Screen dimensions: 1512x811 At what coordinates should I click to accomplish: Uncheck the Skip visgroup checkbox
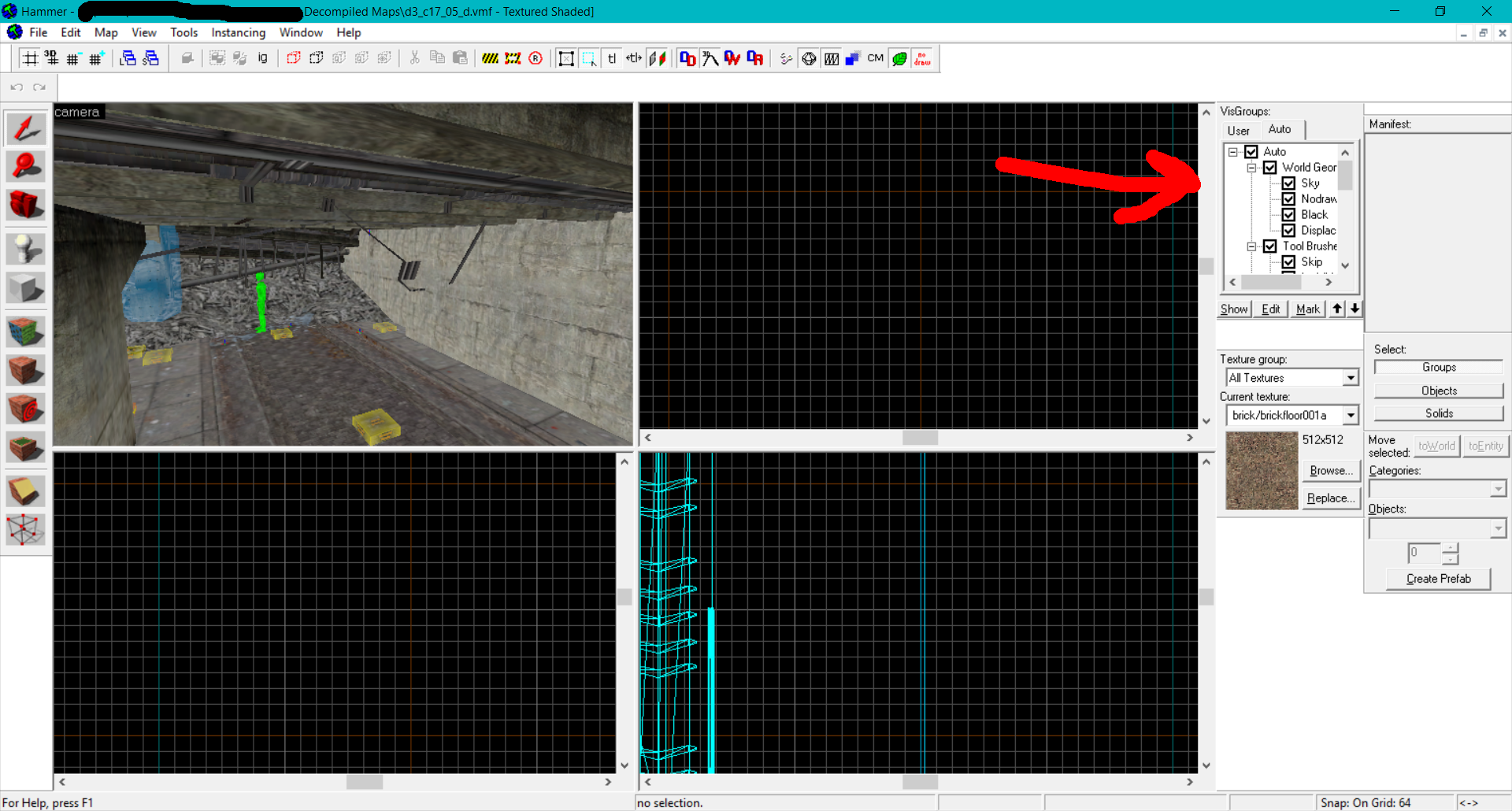[x=1289, y=262]
